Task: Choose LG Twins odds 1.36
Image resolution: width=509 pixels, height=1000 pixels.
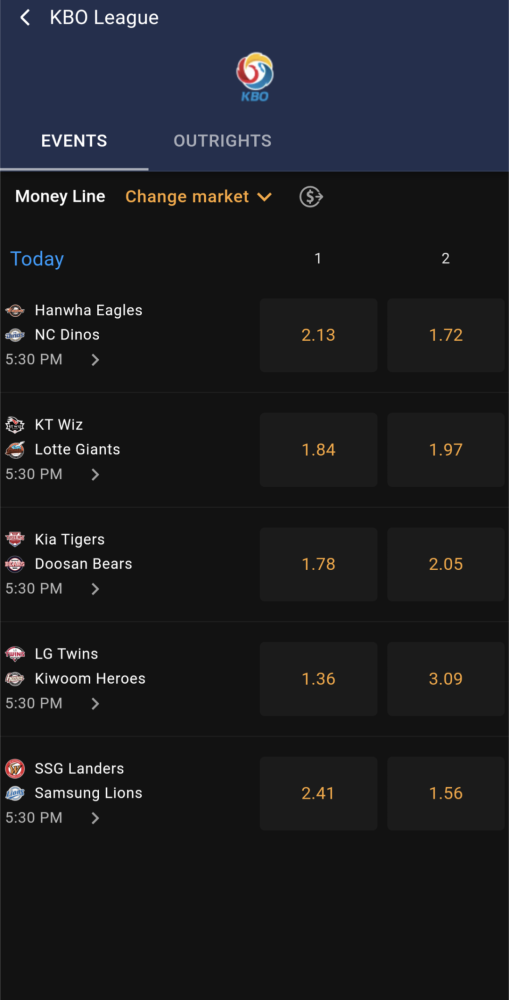Action: pos(318,679)
